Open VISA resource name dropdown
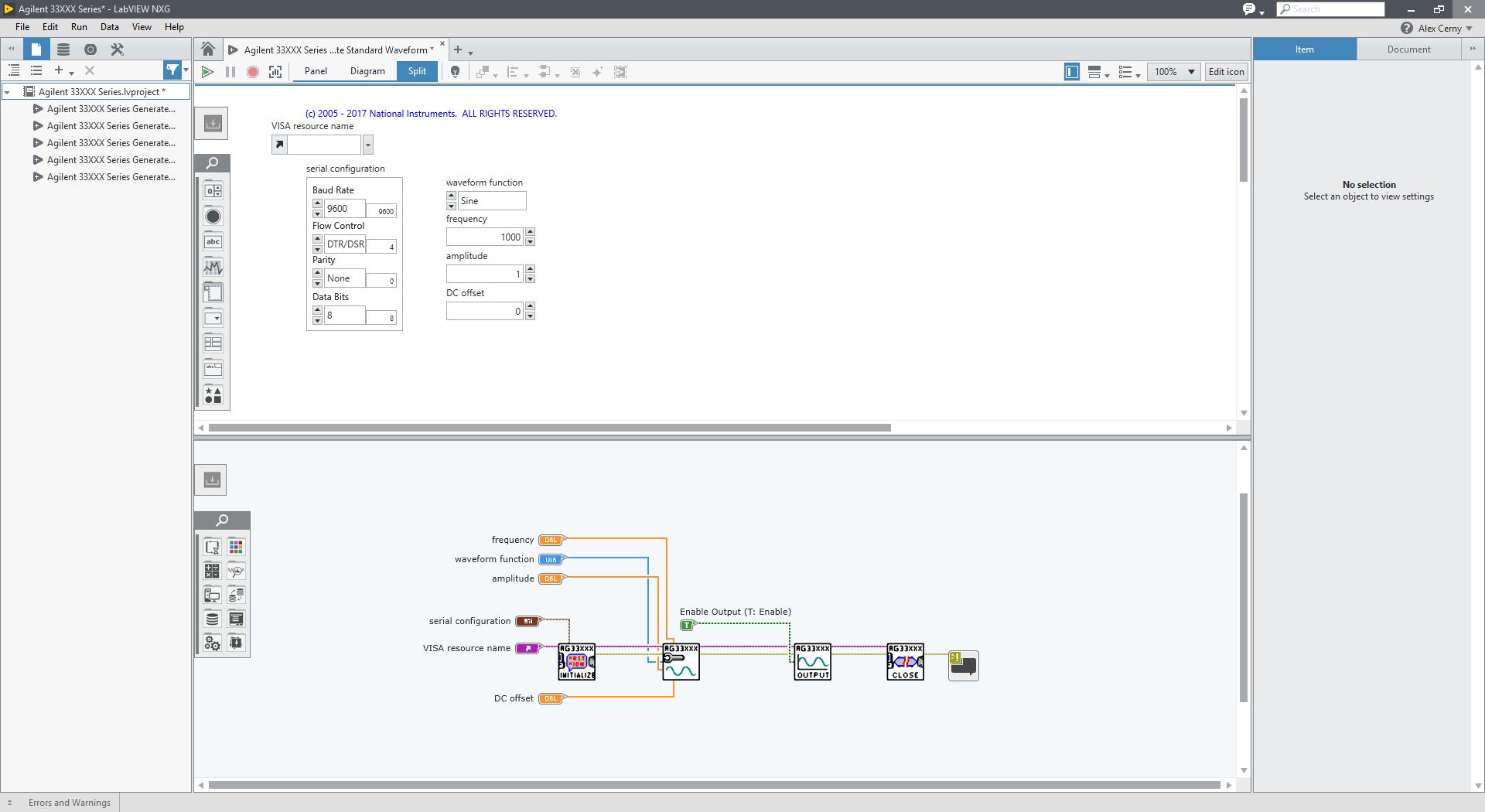Screen dimensions: 1485x812 pos(368,145)
